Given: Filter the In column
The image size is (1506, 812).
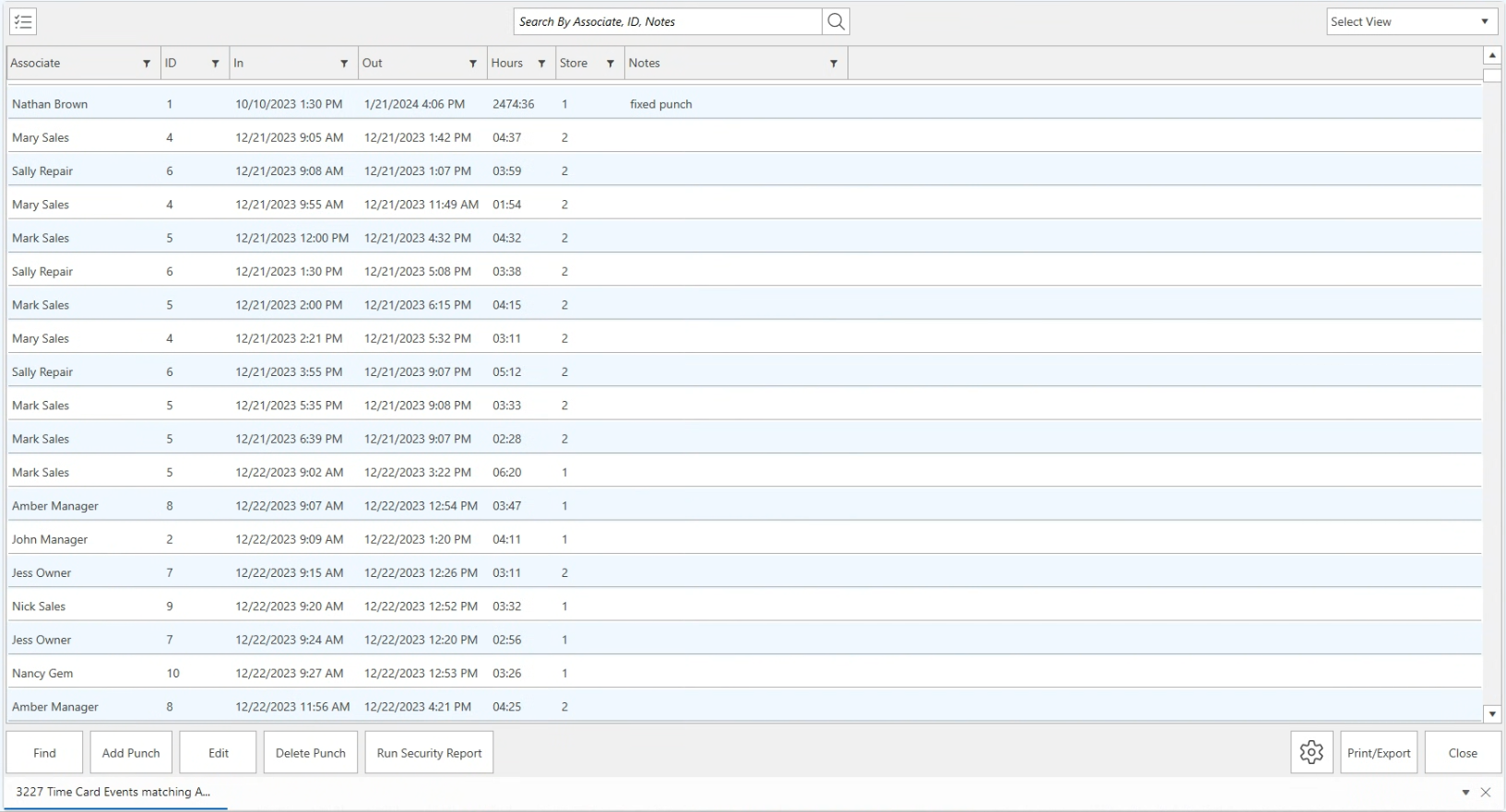Looking at the screenshot, I should click(344, 64).
